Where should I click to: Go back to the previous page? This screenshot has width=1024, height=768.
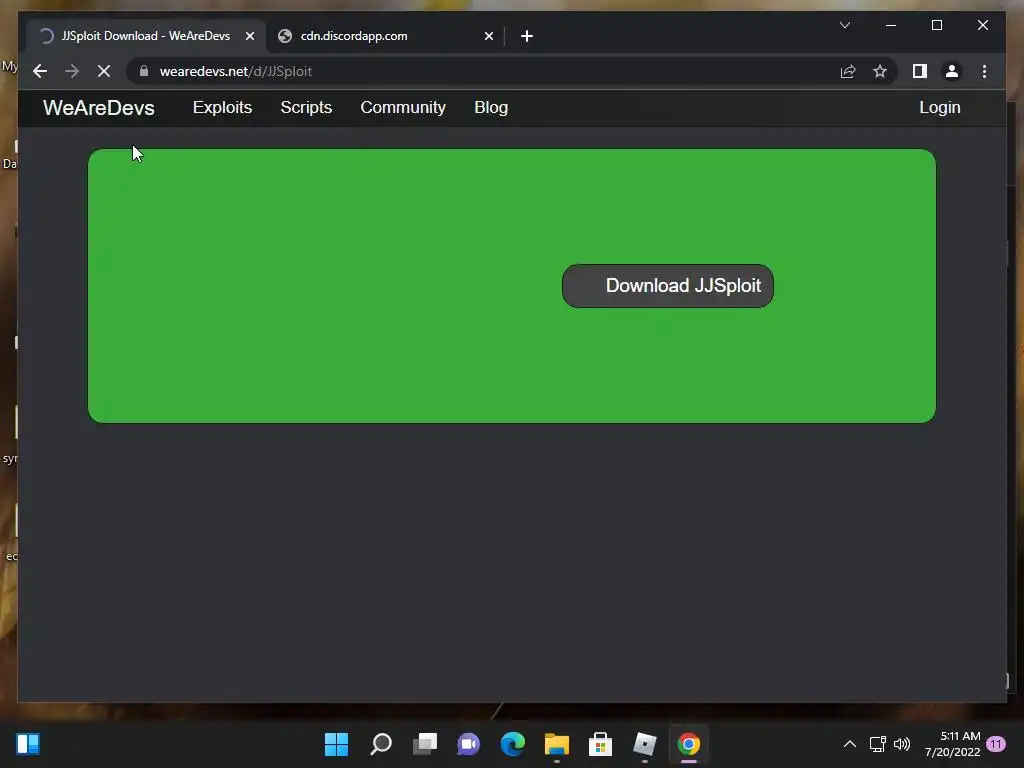click(x=40, y=71)
